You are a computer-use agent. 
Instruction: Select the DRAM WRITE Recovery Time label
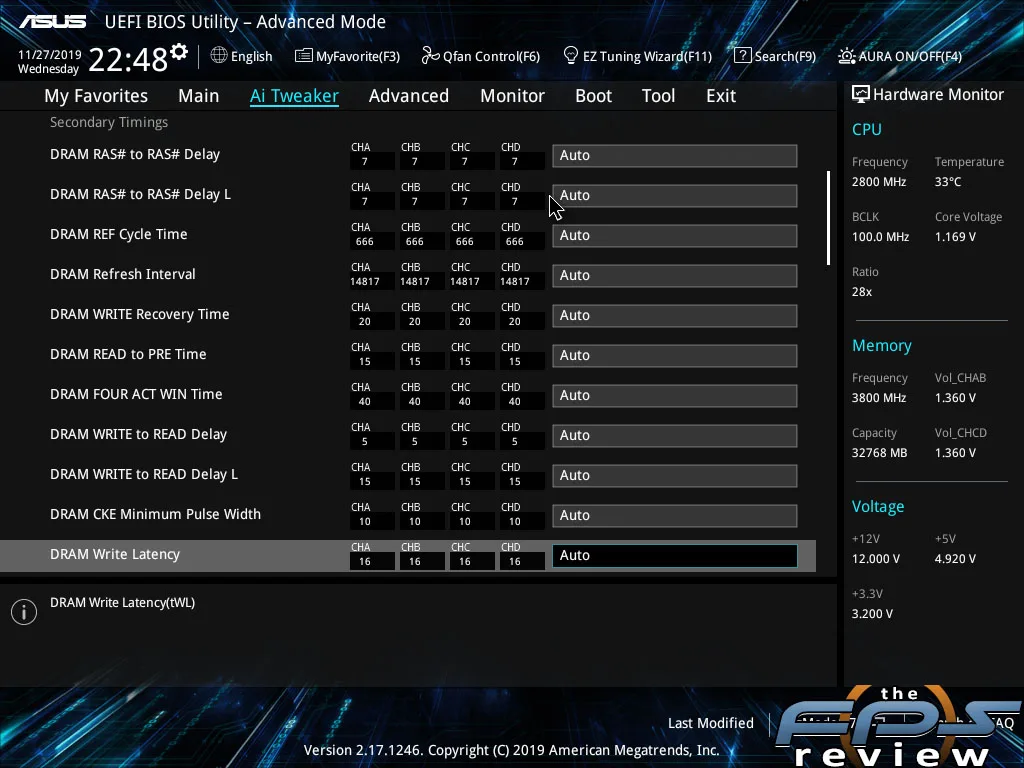point(140,314)
